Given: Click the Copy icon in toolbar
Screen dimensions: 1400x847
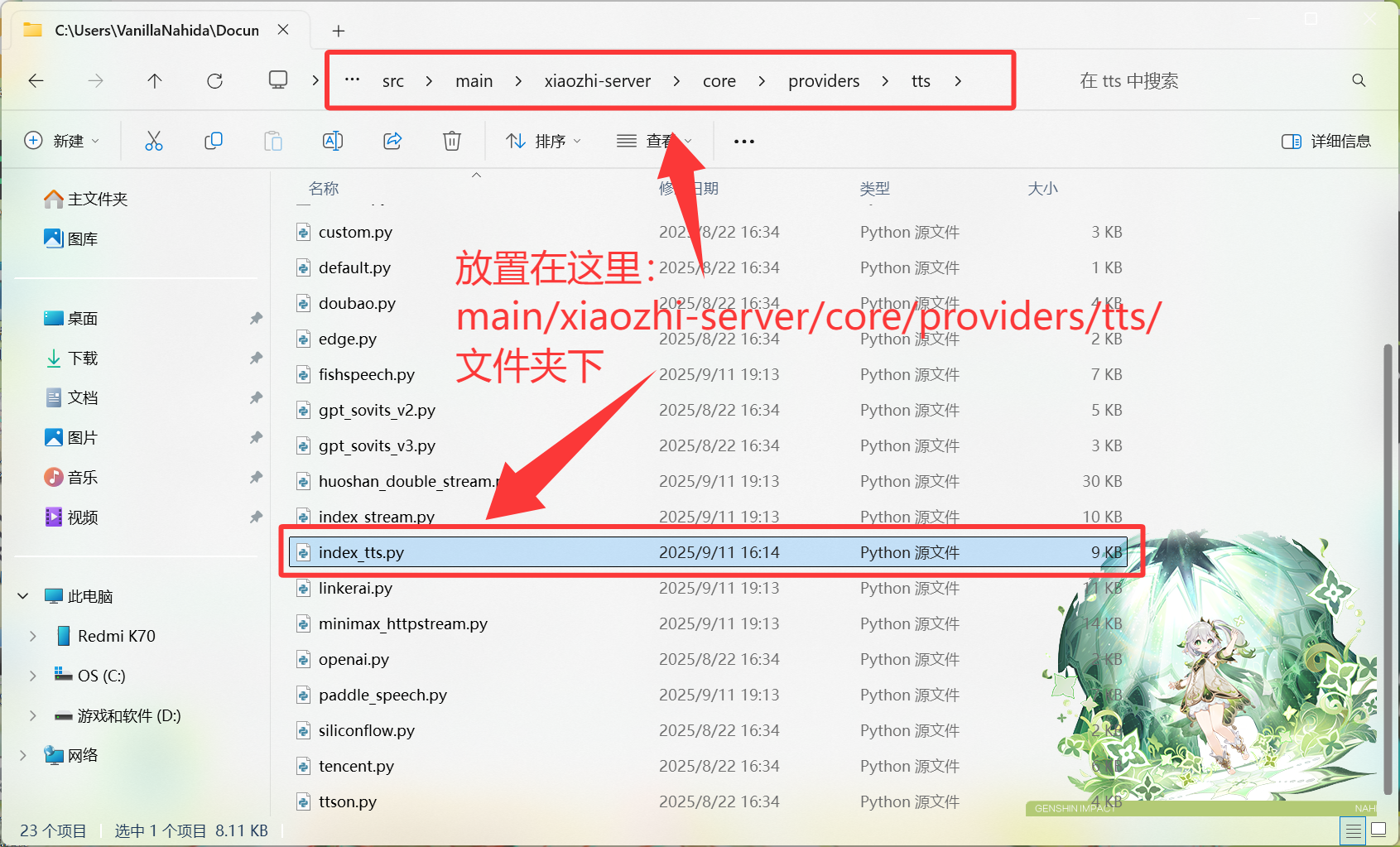Looking at the screenshot, I should [214, 141].
